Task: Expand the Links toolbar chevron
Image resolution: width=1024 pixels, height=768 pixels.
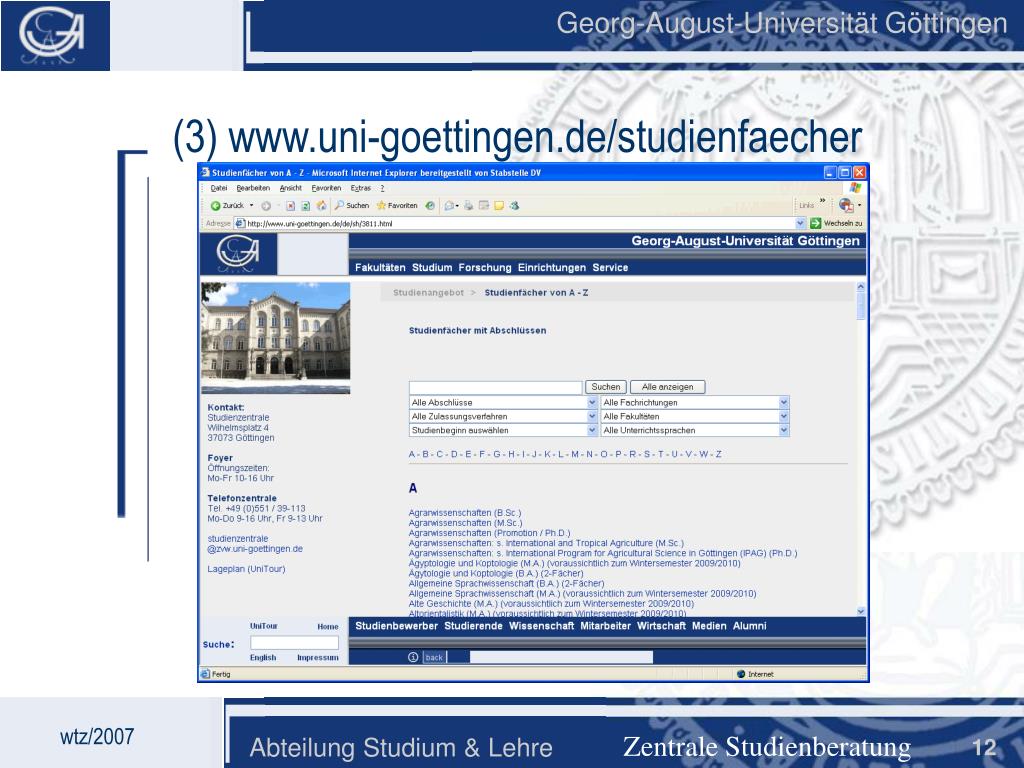Action: pyautogui.click(x=822, y=200)
